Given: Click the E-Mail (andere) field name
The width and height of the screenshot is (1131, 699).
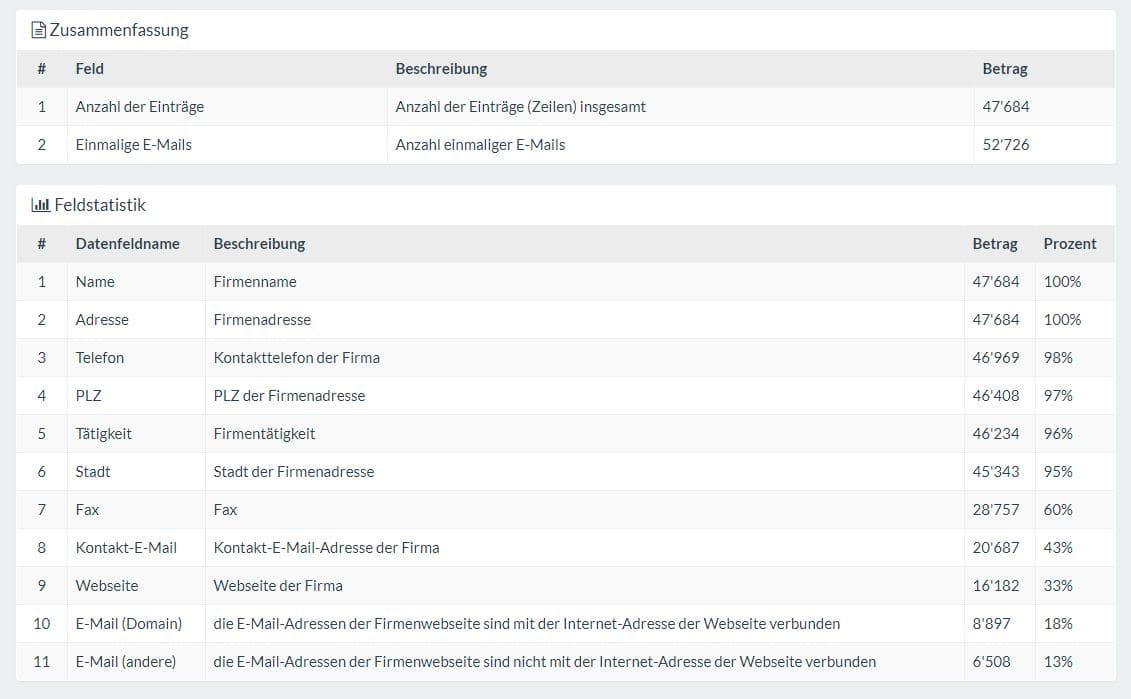Looking at the screenshot, I should point(126,662).
